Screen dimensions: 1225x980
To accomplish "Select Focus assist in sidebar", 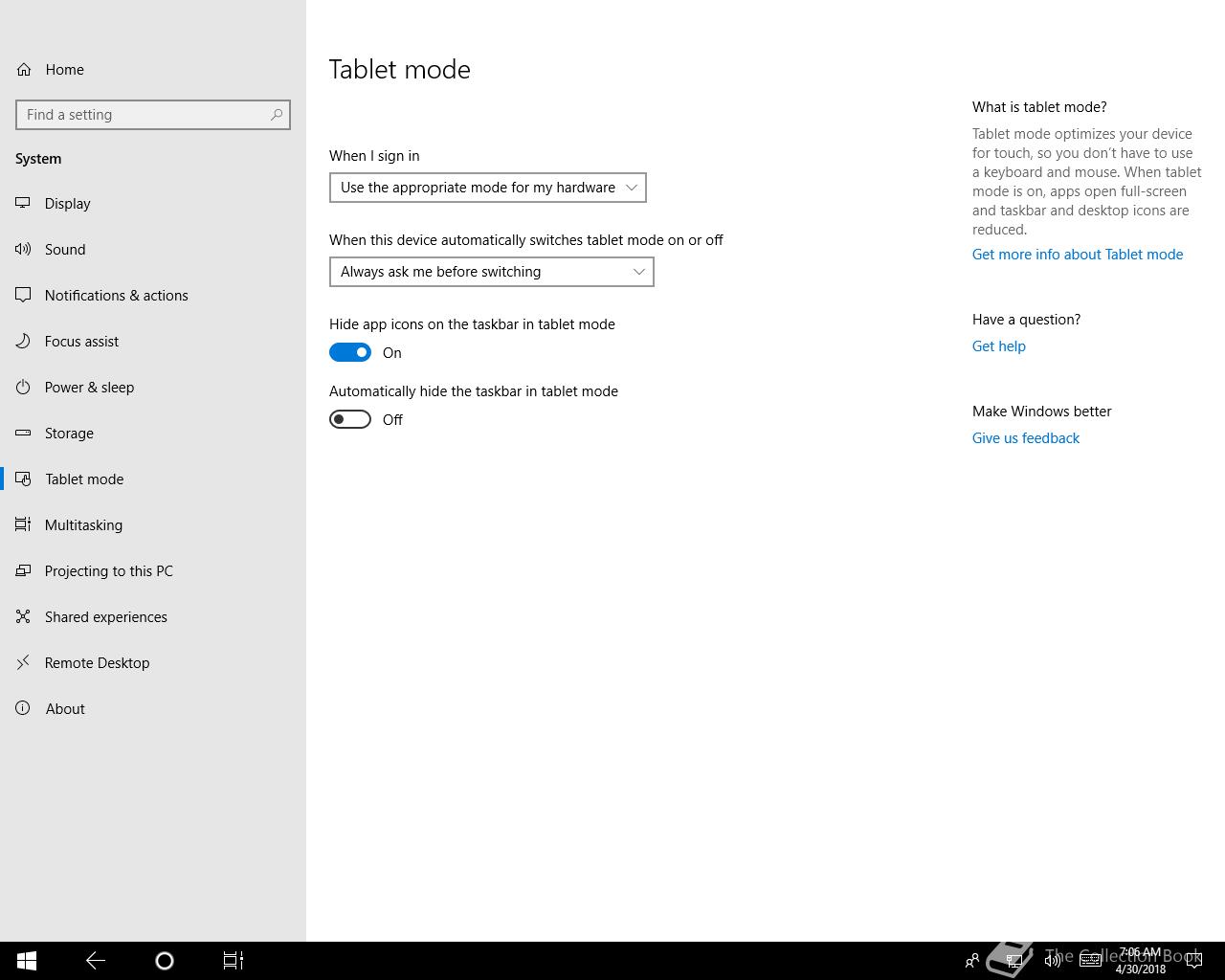I will click(153, 341).
